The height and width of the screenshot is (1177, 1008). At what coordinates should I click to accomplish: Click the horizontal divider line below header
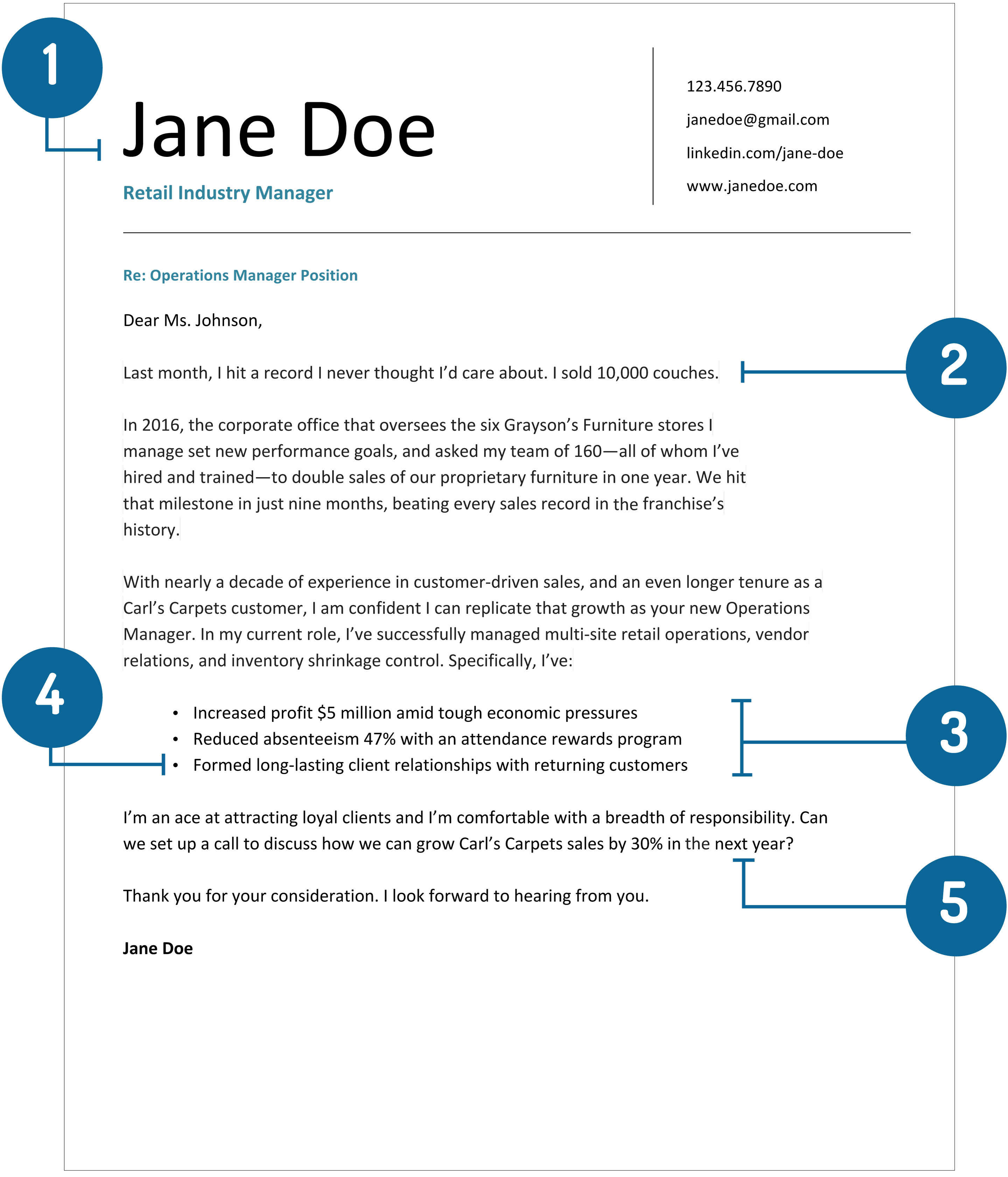click(504, 222)
